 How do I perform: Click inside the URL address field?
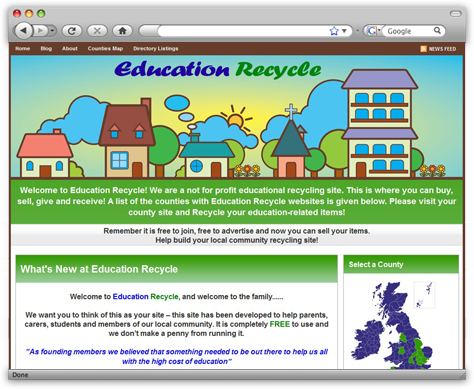click(x=243, y=31)
